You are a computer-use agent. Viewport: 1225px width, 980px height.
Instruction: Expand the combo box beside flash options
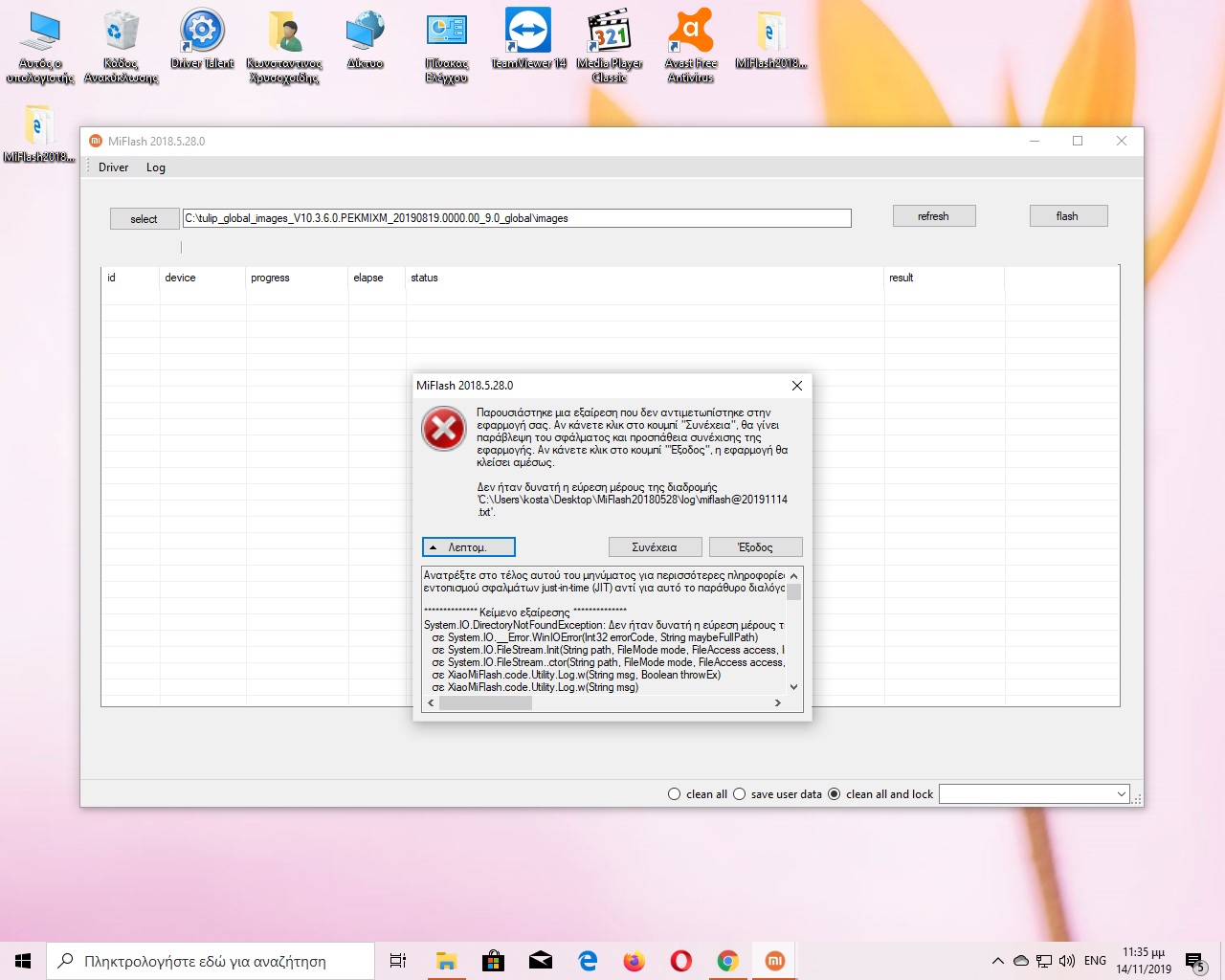[1122, 794]
